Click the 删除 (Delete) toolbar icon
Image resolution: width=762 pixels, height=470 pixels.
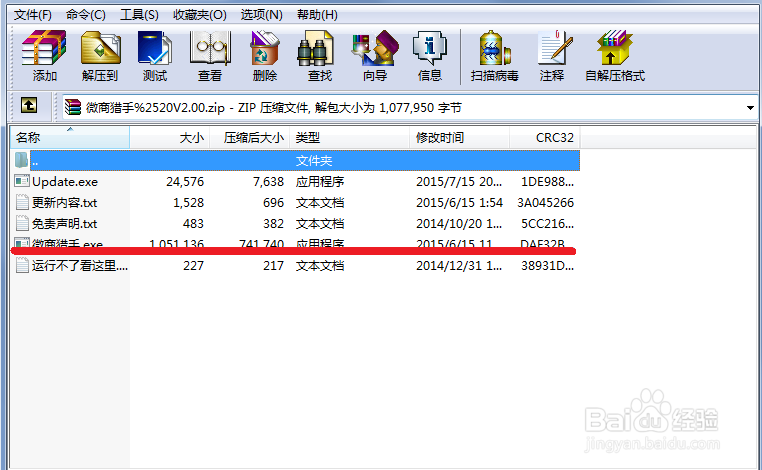tap(265, 48)
